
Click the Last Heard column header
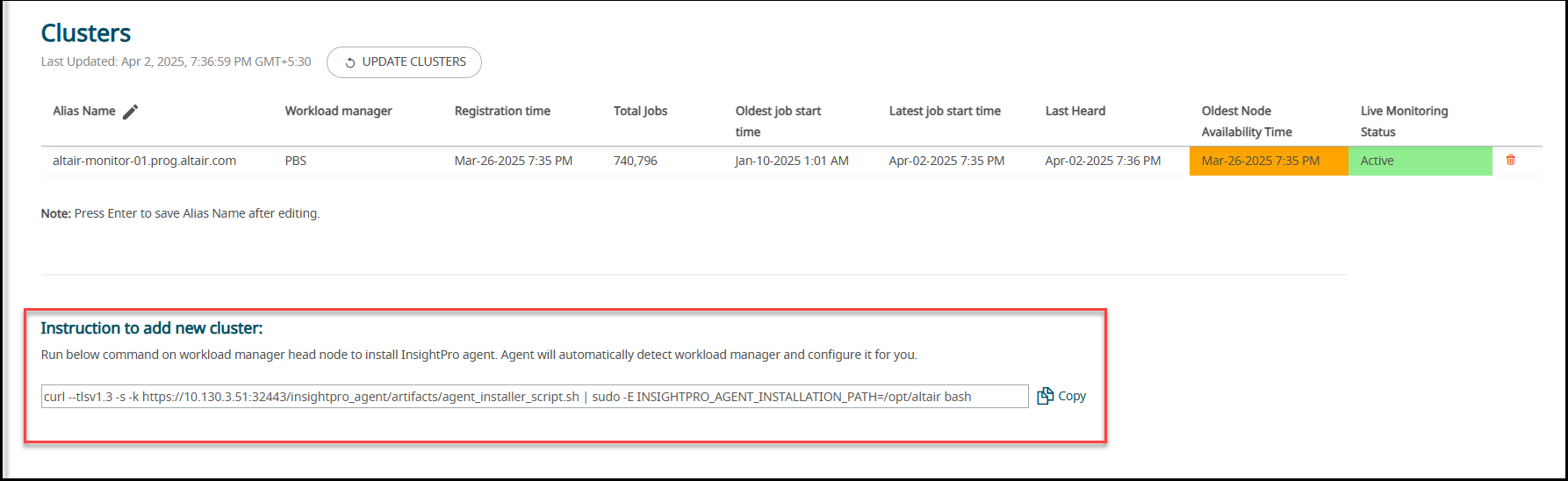pos(1075,111)
